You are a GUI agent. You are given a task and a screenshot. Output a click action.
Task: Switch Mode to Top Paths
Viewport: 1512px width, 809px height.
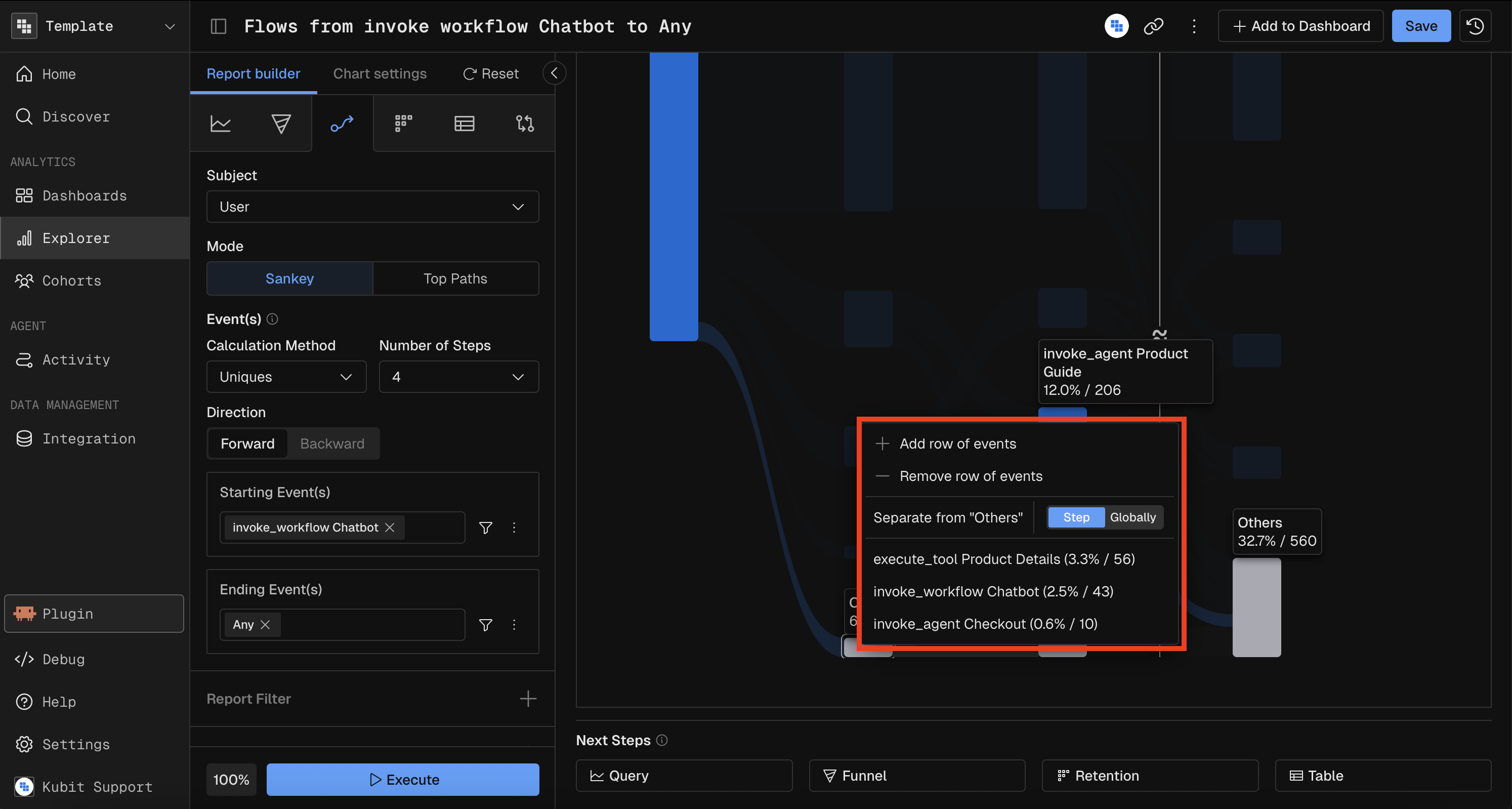pos(455,278)
